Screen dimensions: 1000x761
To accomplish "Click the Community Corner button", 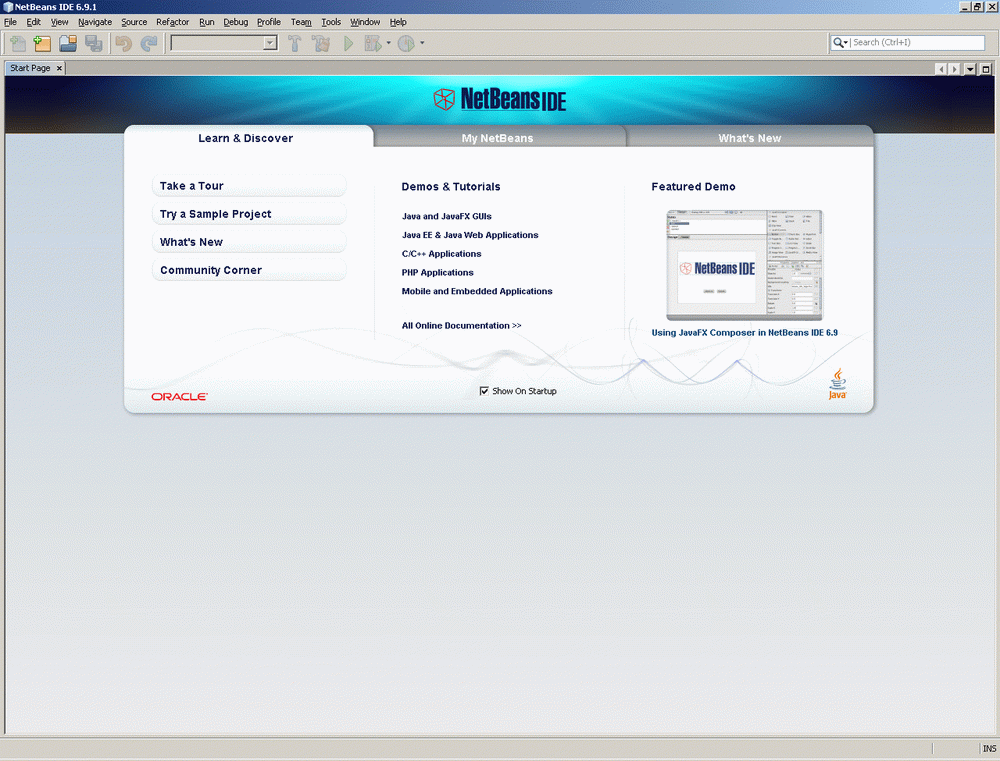I will pos(249,270).
